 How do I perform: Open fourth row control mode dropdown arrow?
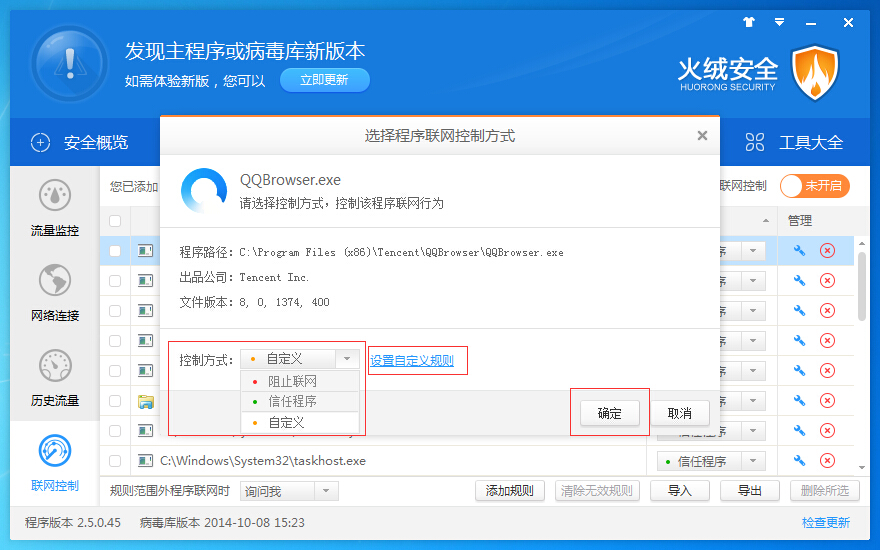click(753, 341)
